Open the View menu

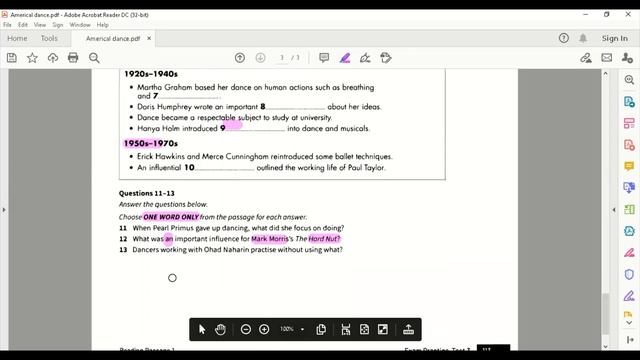[x=40, y=25]
